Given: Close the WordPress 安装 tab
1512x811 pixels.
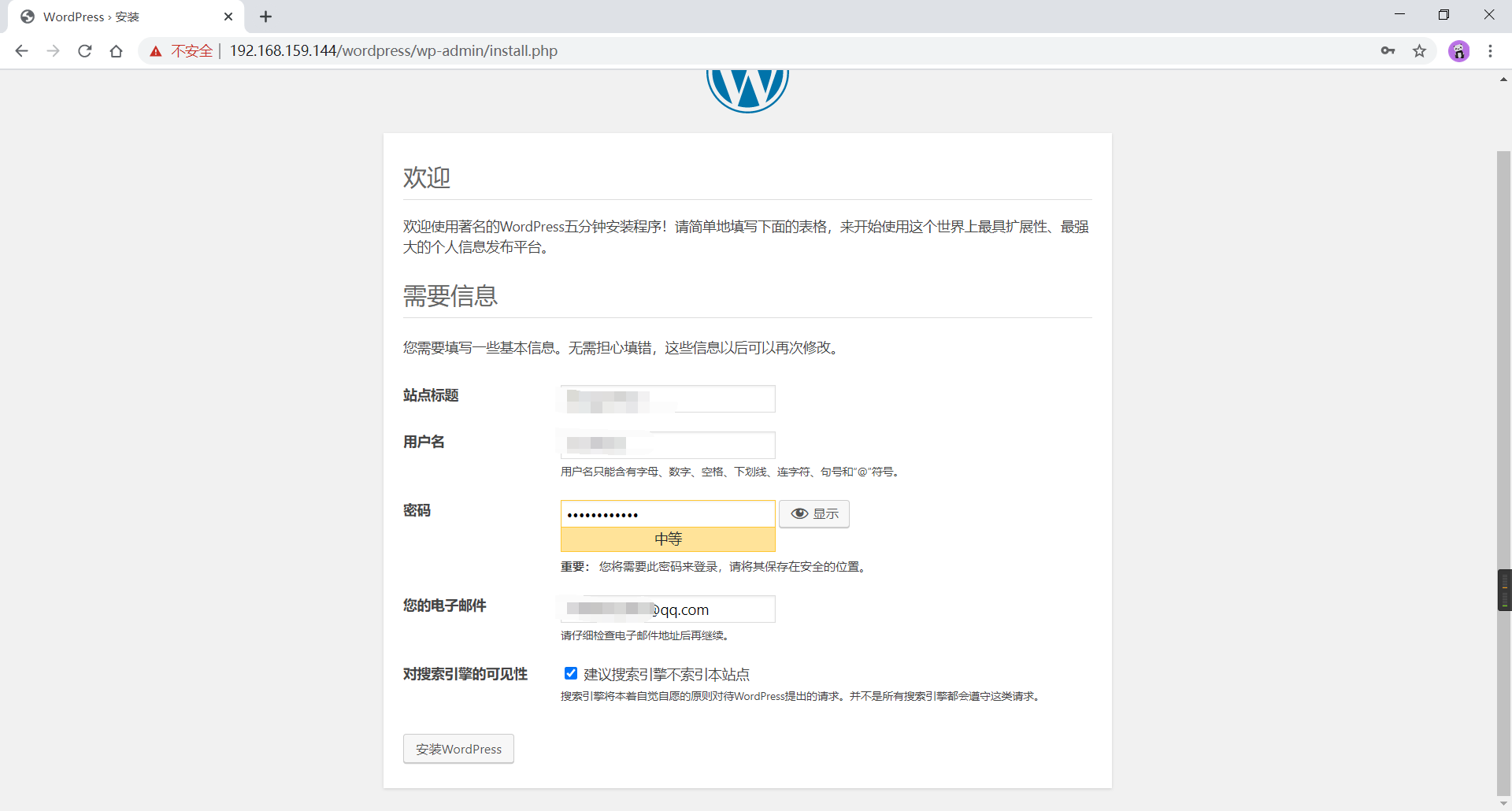Looking at the screenshot, I should [x=228, y=16].
